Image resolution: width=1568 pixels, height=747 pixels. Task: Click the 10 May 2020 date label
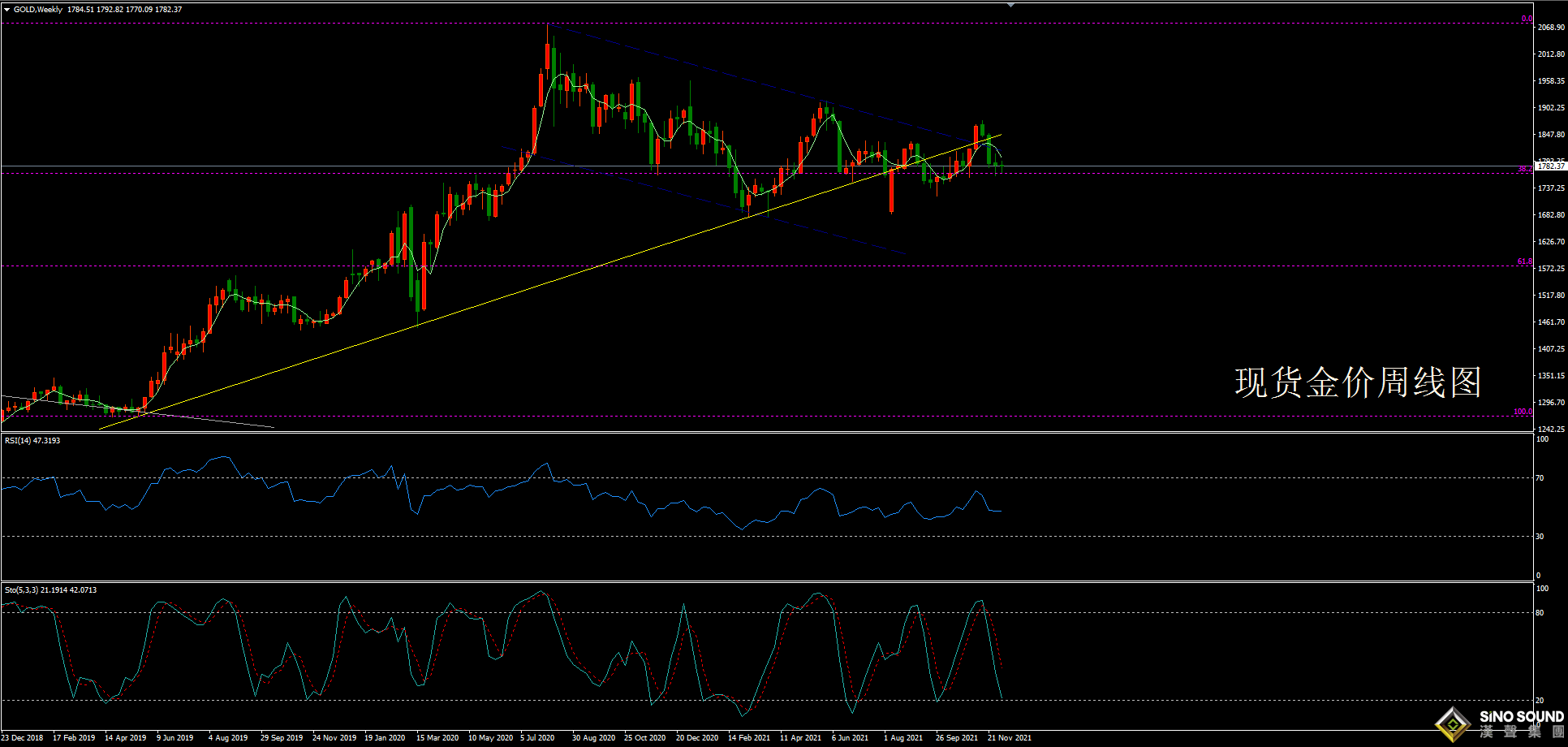click(x=490, y=738)
